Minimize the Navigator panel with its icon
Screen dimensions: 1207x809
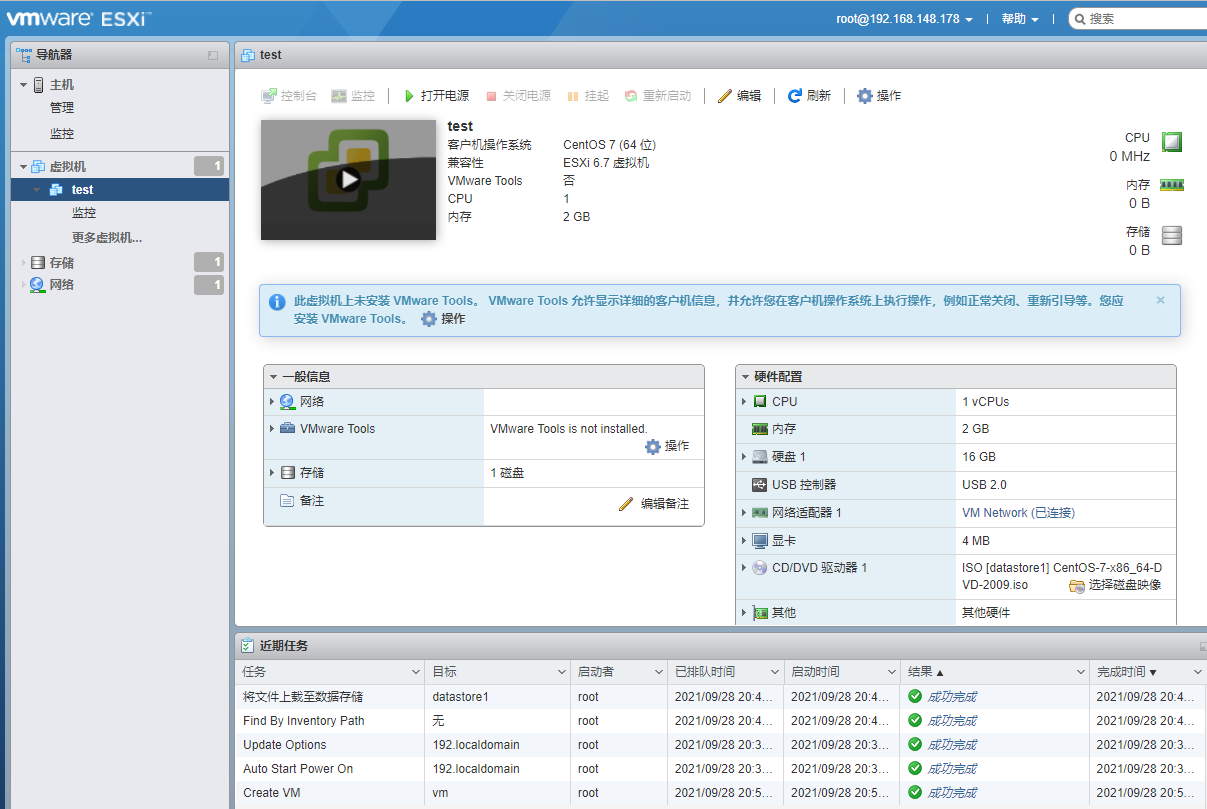pyautogui.click(x=213, y=55)
